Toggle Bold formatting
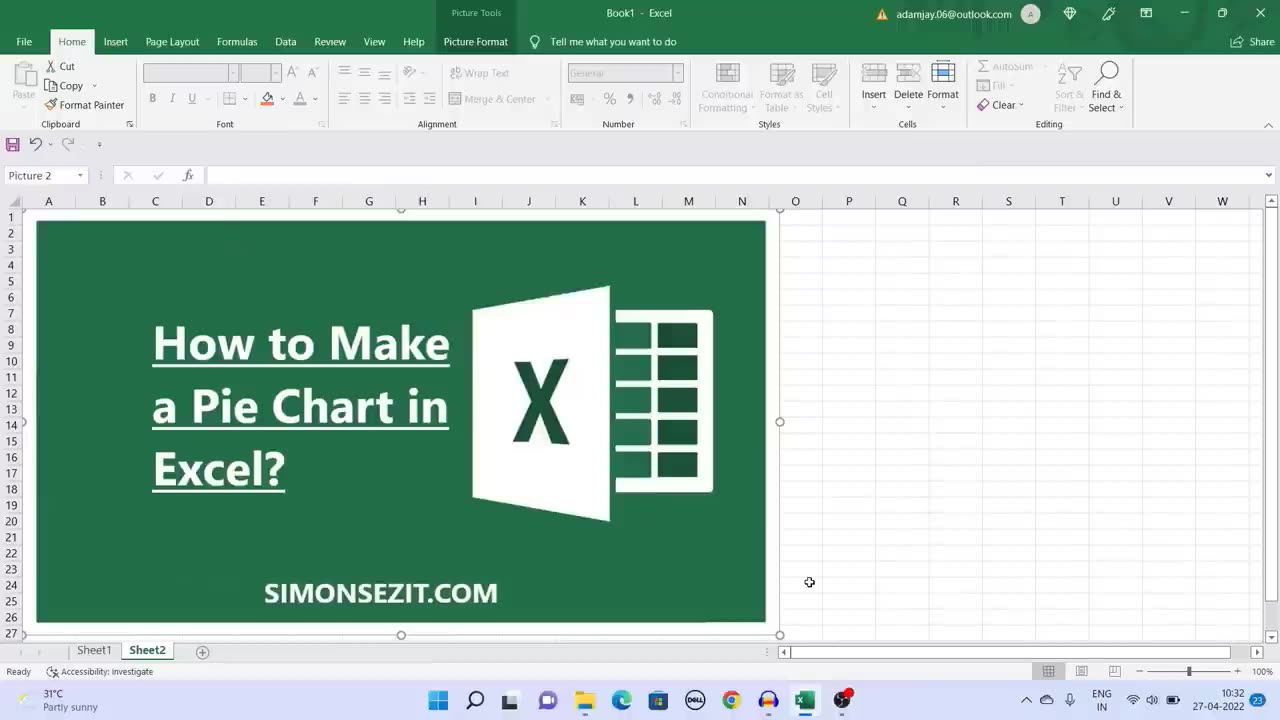The height and width of the screenshot is (720, 1280). pos(152,99)
